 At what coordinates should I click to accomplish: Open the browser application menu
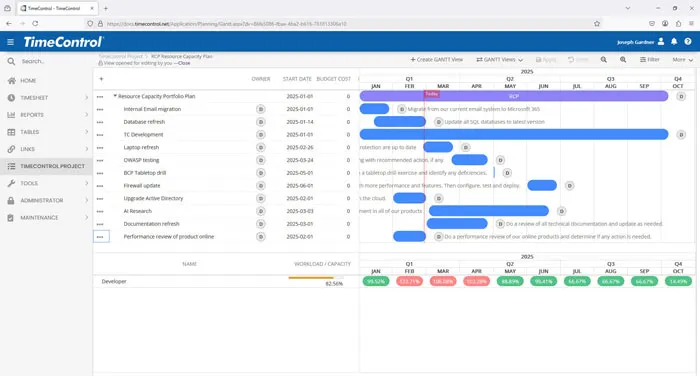tap(691, 24)
